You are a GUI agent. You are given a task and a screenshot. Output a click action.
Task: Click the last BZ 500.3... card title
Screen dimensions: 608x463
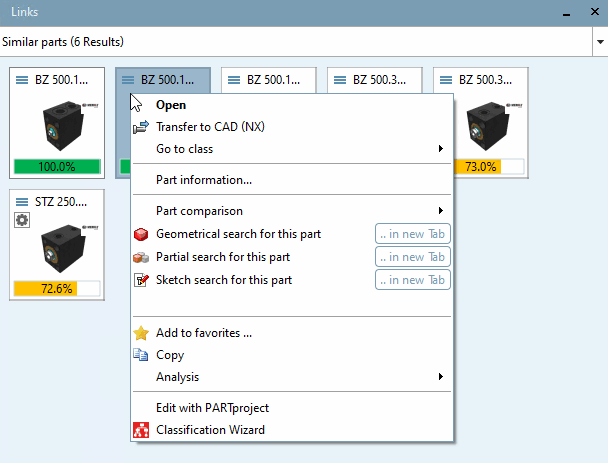point(485,80)
